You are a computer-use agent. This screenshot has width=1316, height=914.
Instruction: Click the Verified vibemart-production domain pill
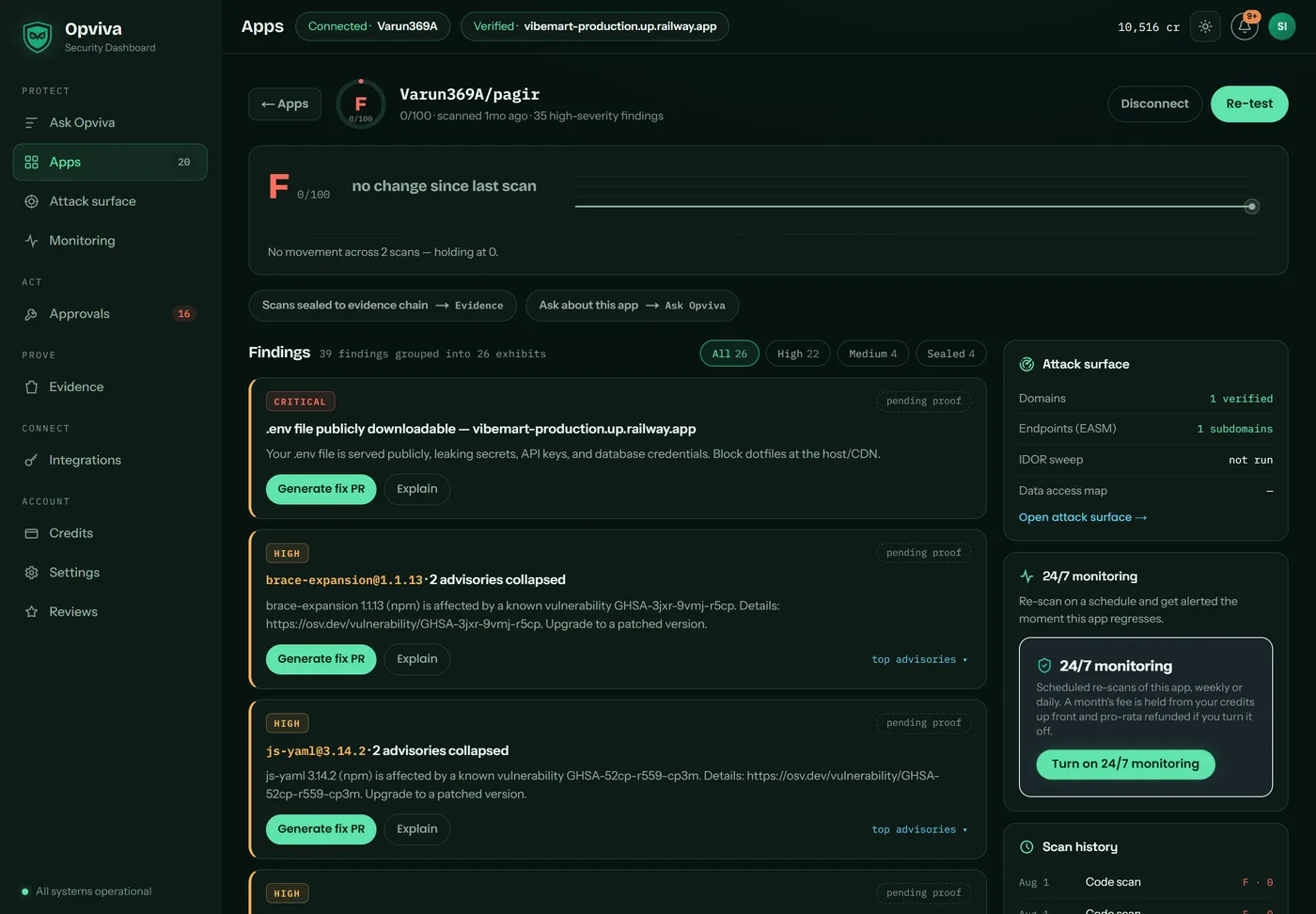[594, 26]
